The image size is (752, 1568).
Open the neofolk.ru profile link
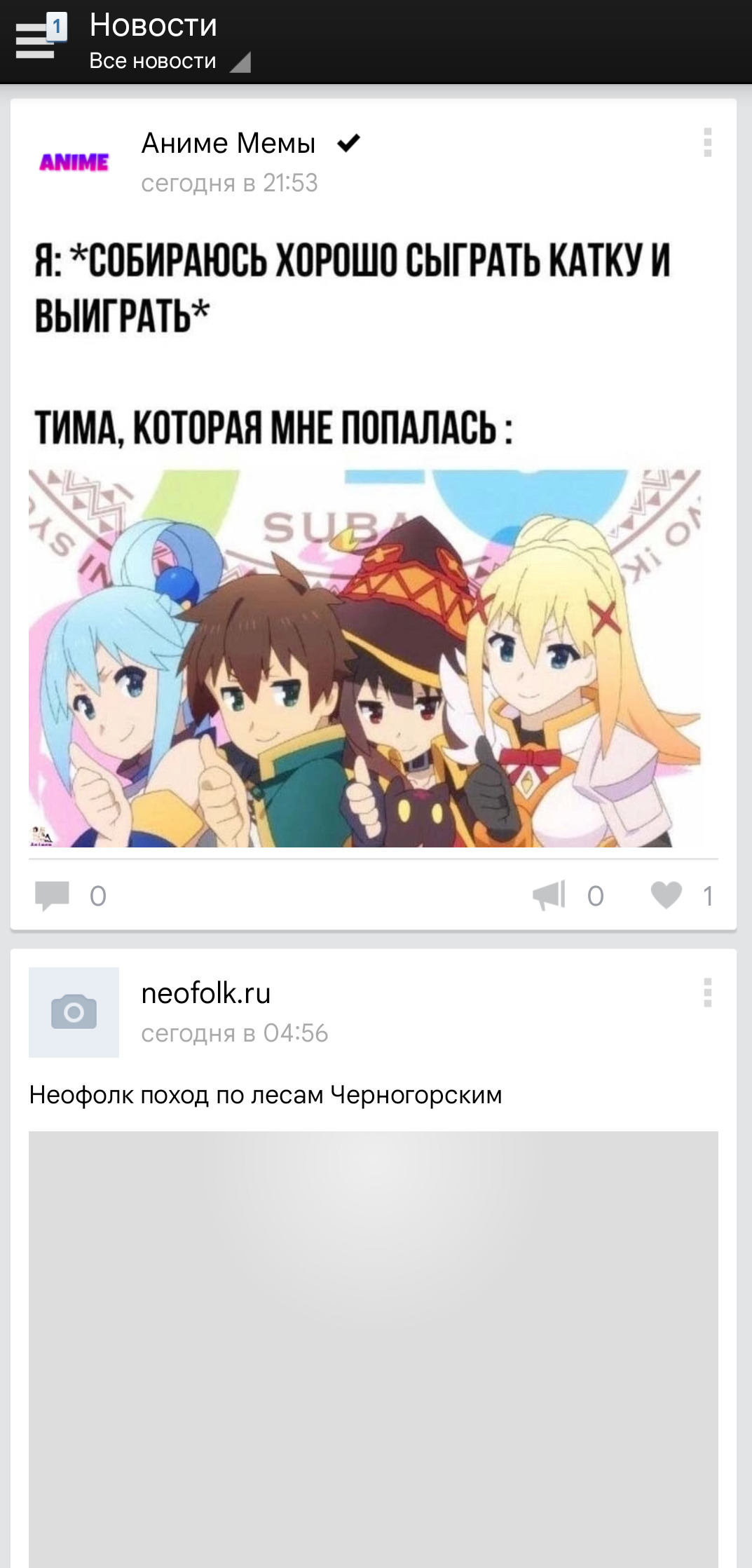point(206,993)
